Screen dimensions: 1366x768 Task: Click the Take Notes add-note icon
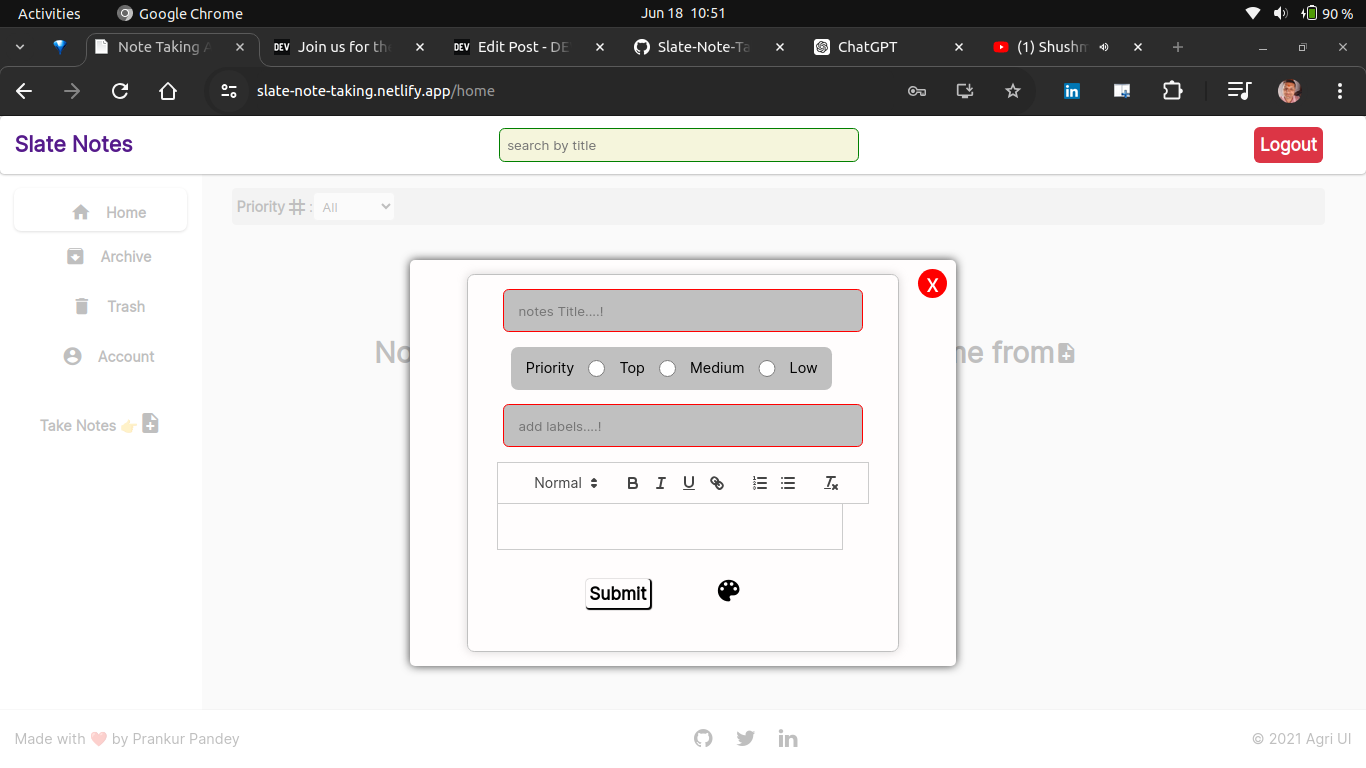tap(150, 424)
